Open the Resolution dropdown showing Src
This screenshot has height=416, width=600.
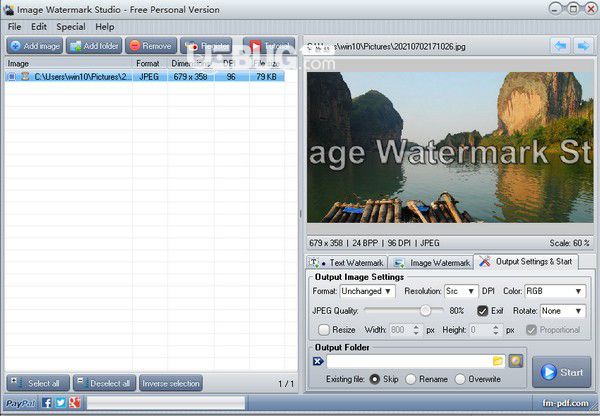coord(461,291)
